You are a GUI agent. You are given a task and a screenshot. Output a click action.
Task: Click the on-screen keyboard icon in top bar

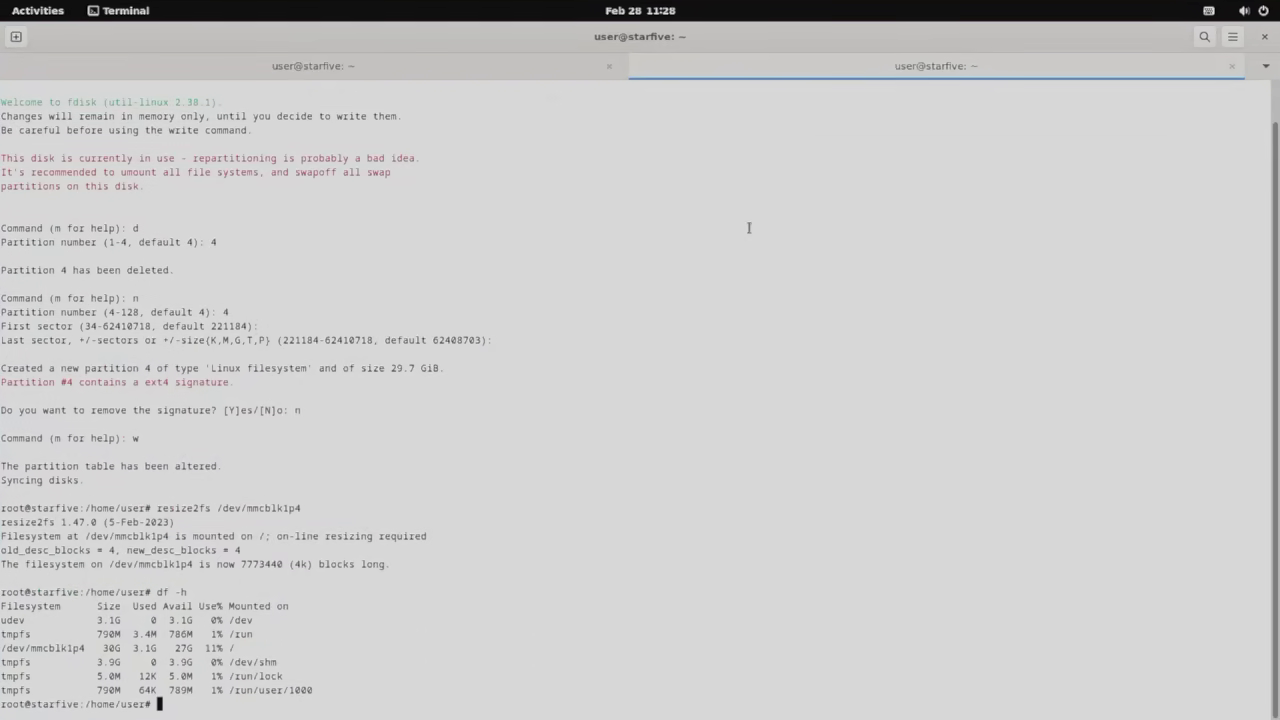(x=1208, y=11)
